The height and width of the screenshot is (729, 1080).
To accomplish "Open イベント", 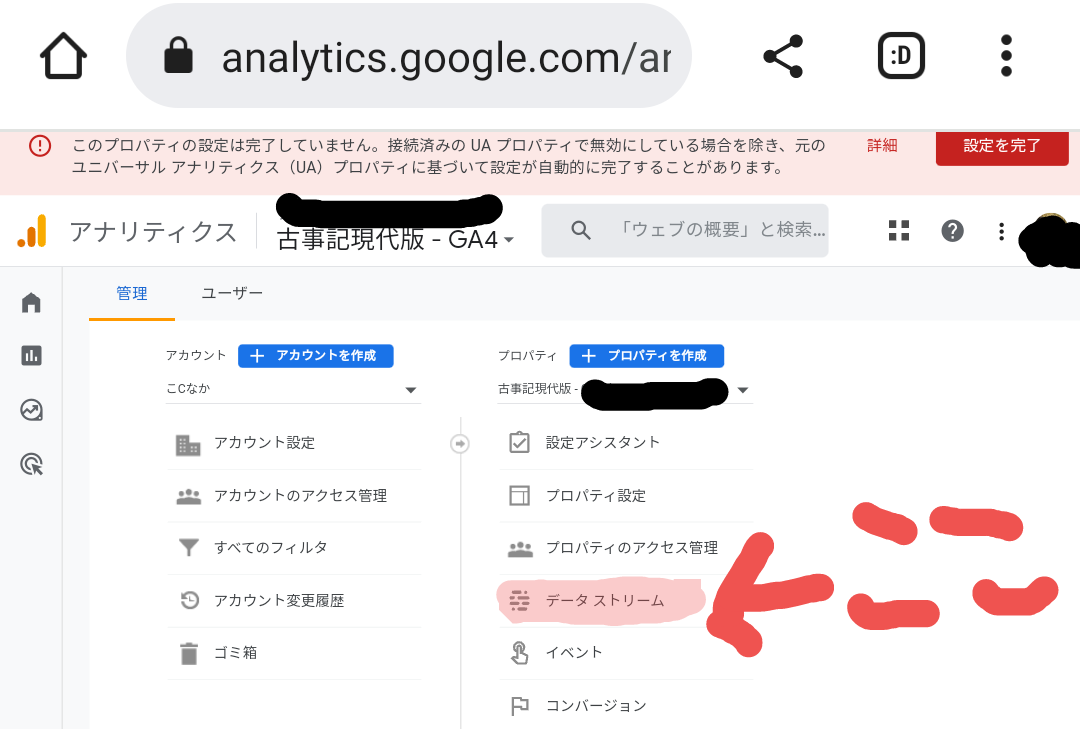I will click(626, 653).
